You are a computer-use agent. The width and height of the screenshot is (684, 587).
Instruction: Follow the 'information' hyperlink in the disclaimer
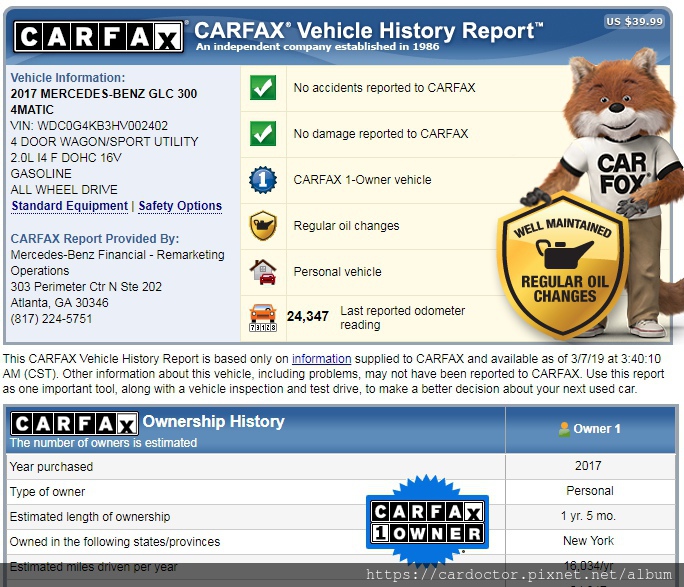321,359
